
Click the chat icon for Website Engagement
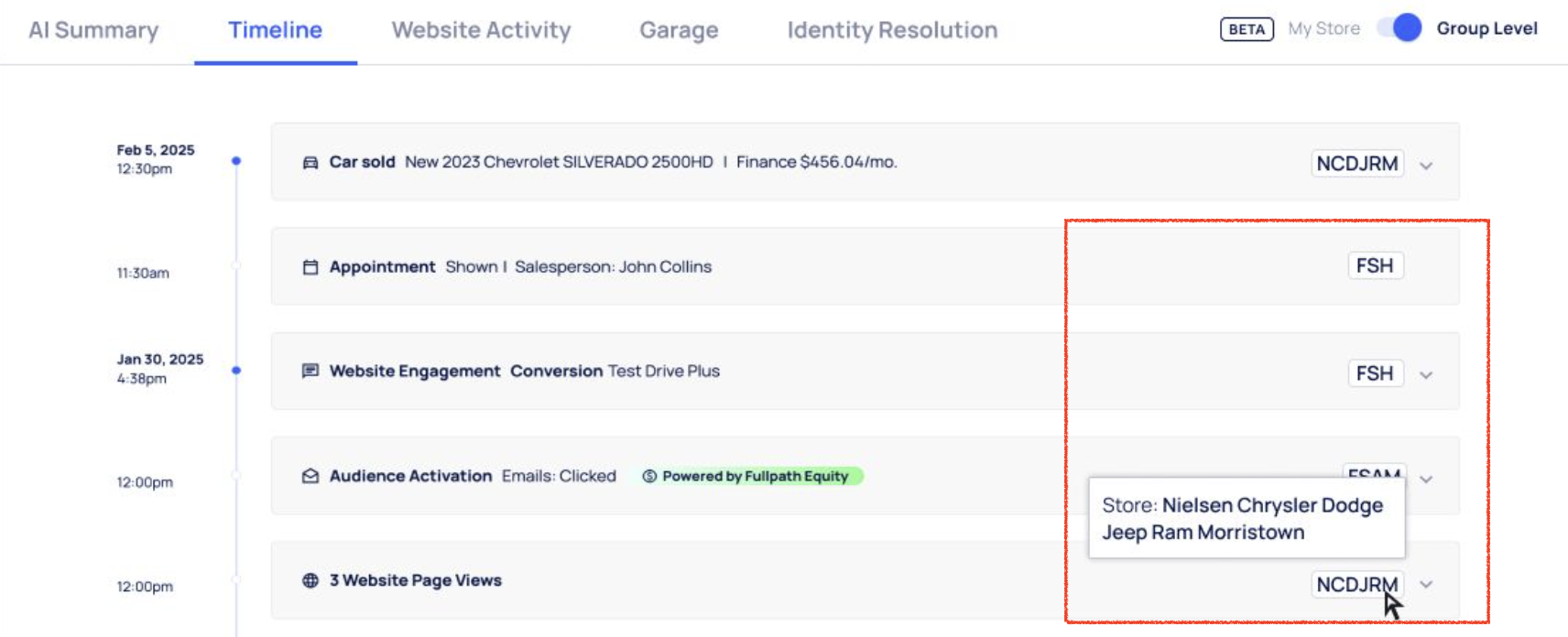point(310,371)
